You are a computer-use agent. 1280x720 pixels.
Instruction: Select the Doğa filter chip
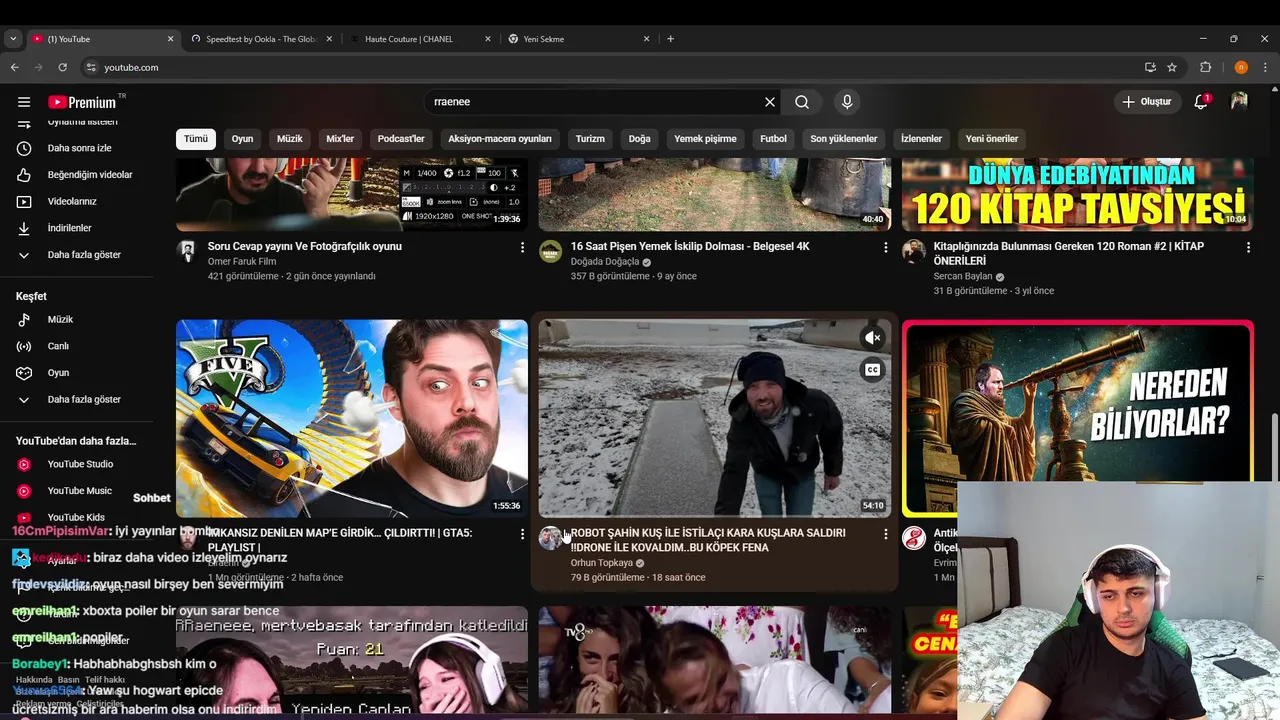coord(639,139)
